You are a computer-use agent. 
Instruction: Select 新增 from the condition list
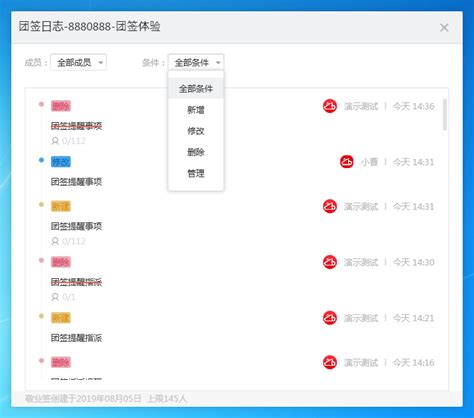196,110
